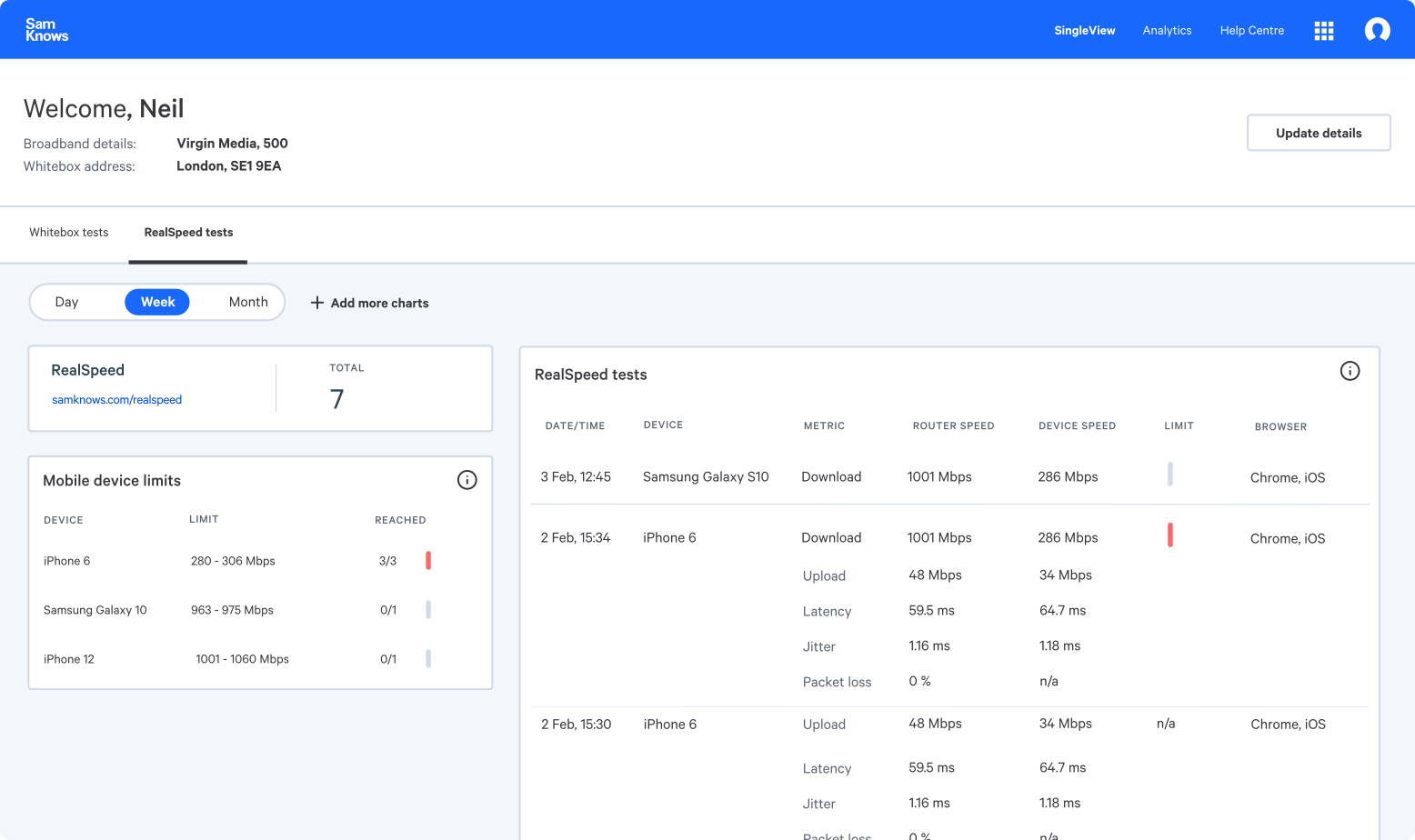Show info for RealSpeed tests panel
The height and width of the screenshot is (840, 1415).
(x=1350, y=371)
